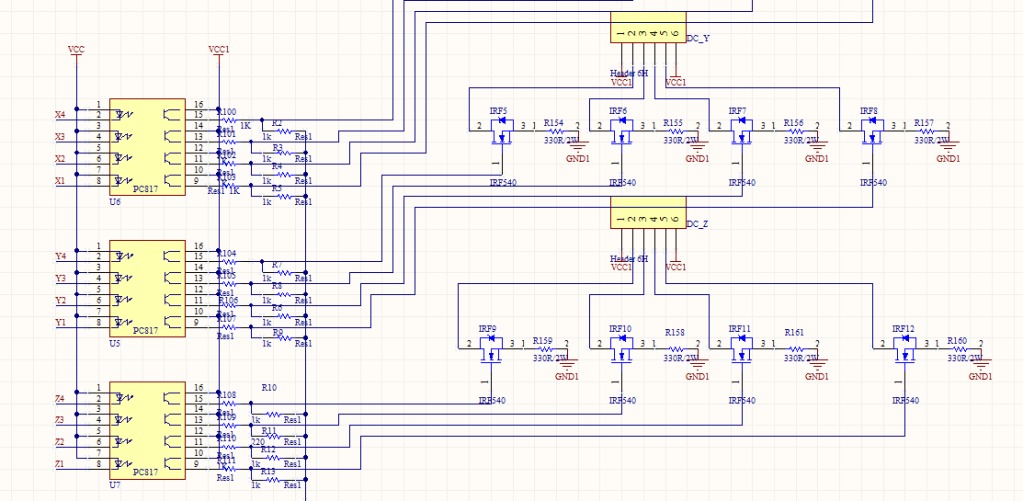
Task: Pick net label Y2
Action: pos(60,301)
